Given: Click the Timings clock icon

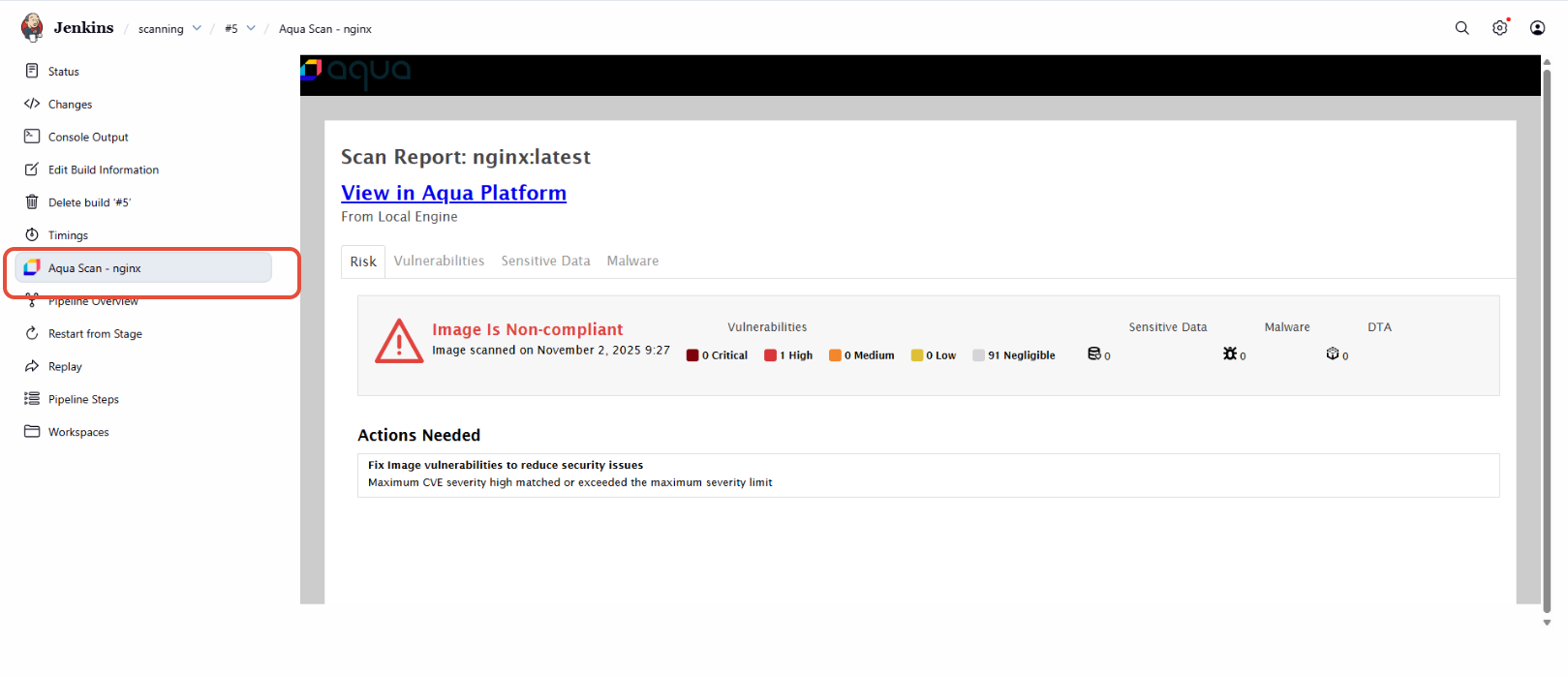Looking at the screenshot, I should pos(32,234).
